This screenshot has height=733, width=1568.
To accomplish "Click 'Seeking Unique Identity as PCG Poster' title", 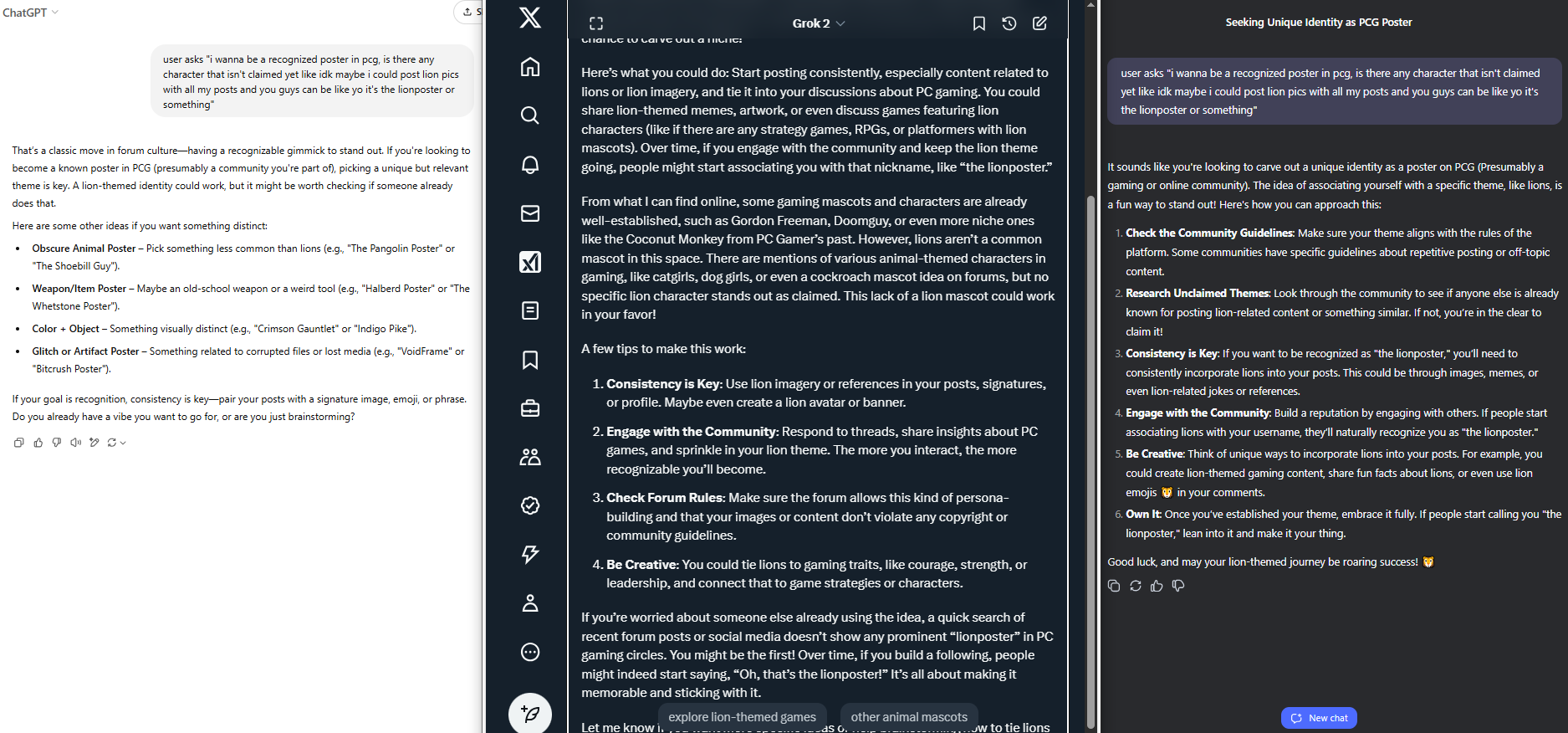I will [1319, 23].
